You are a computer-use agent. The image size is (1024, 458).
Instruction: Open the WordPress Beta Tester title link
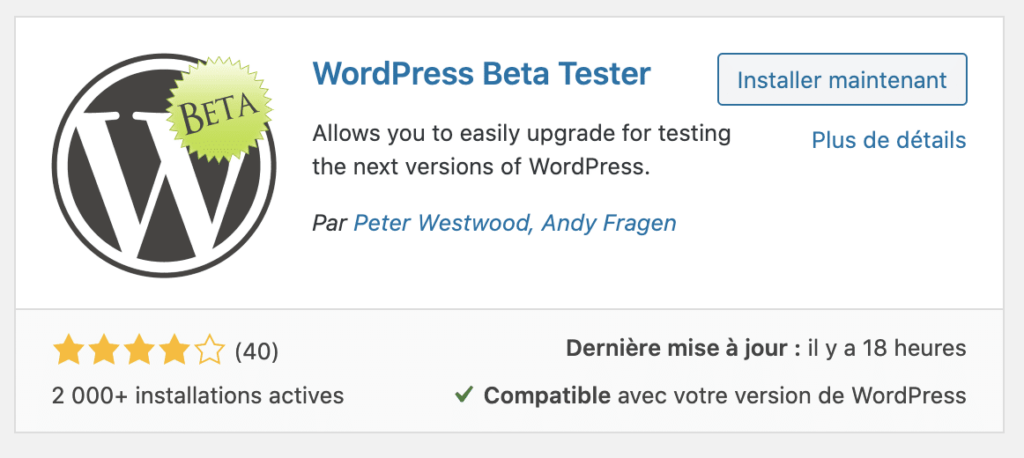[x=482, y=74]
